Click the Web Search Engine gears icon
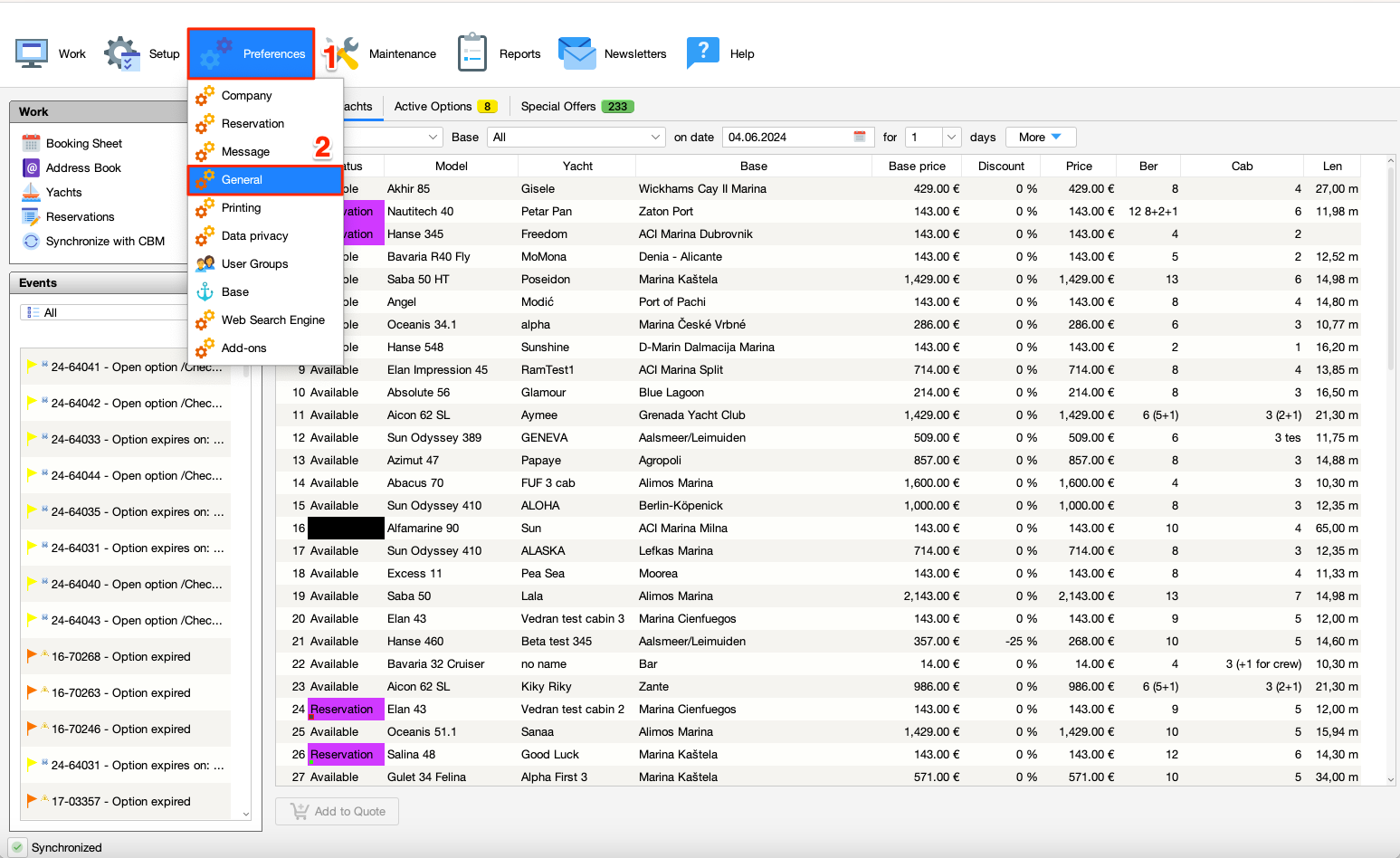 205,319
